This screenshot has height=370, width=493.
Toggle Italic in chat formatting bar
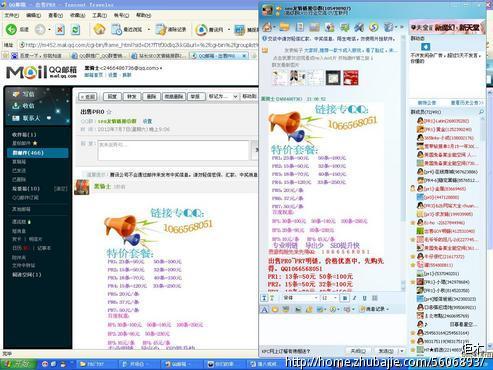[x=355, y=298]
